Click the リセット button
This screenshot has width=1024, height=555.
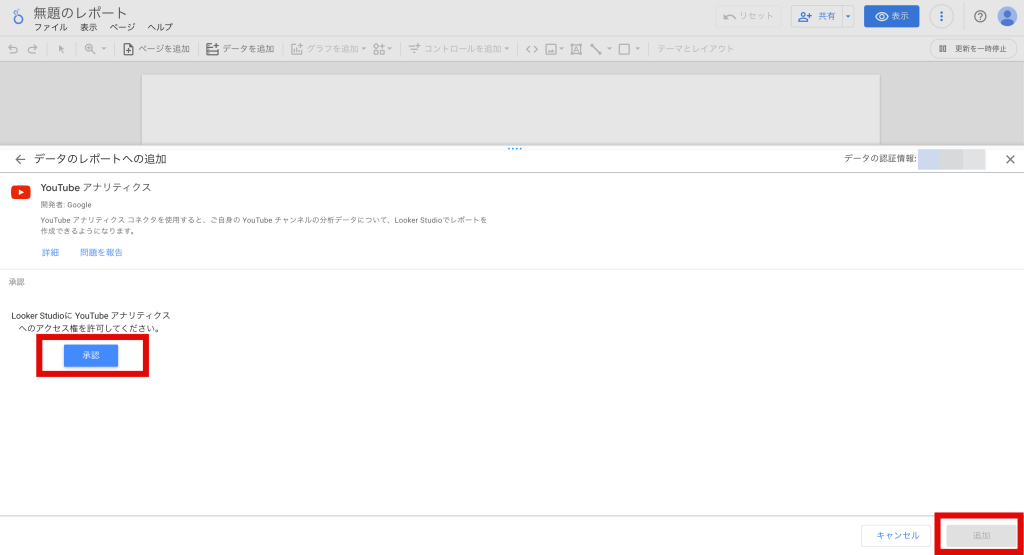click(748, 16)
